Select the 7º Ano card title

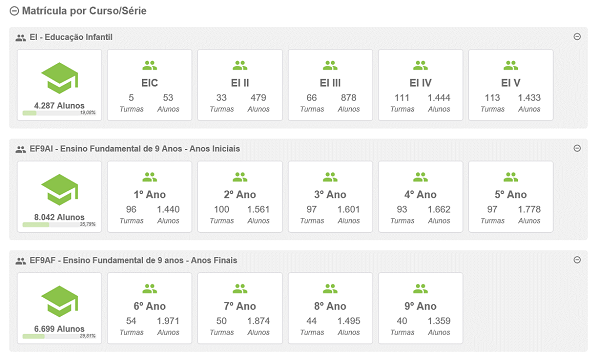click(x=240, y=306)
